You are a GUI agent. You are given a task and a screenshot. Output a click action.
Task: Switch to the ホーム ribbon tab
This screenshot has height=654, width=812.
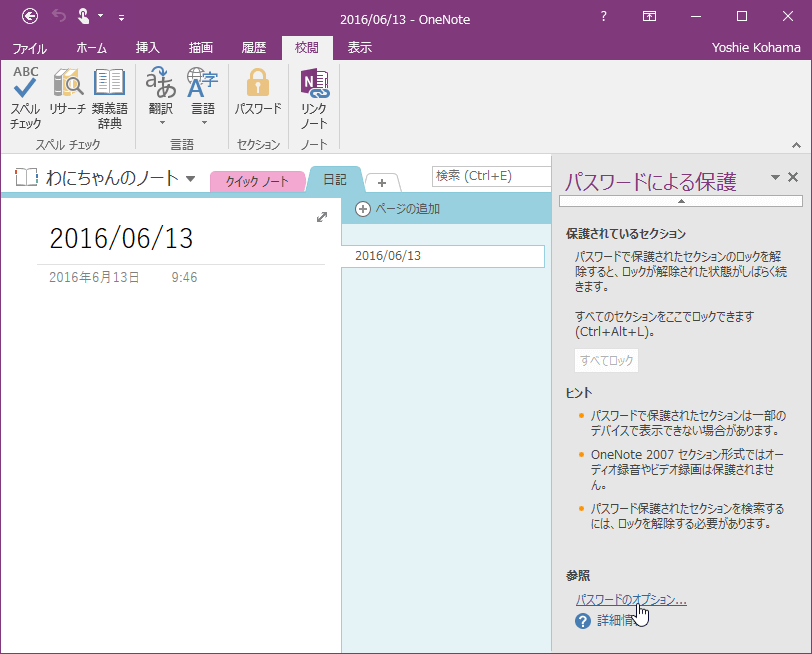click(x=92, y=48)
